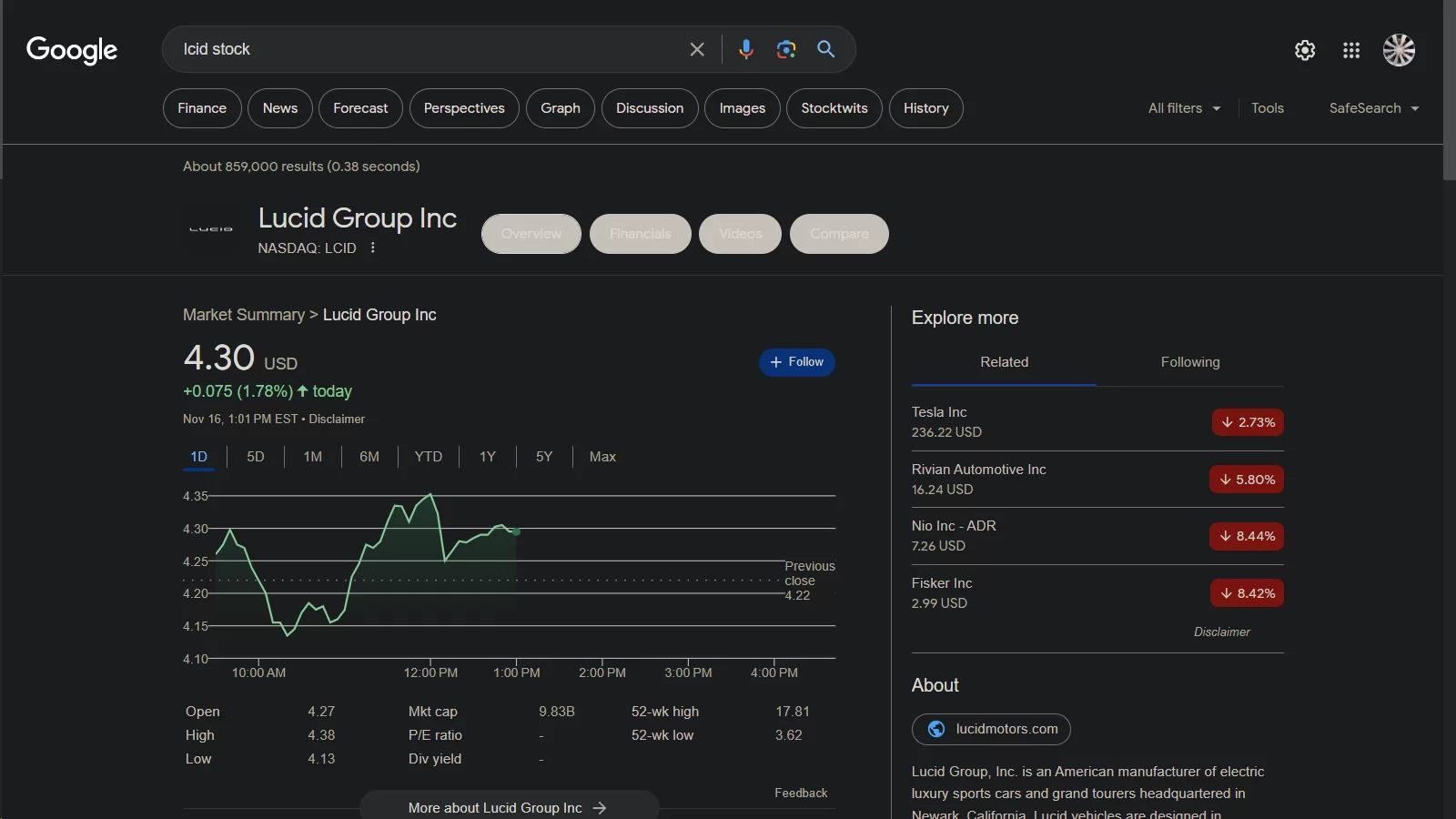Go to Google homepage logo
The width and height of the screenshot is (1456, 819).
click(x=72, y=50)
